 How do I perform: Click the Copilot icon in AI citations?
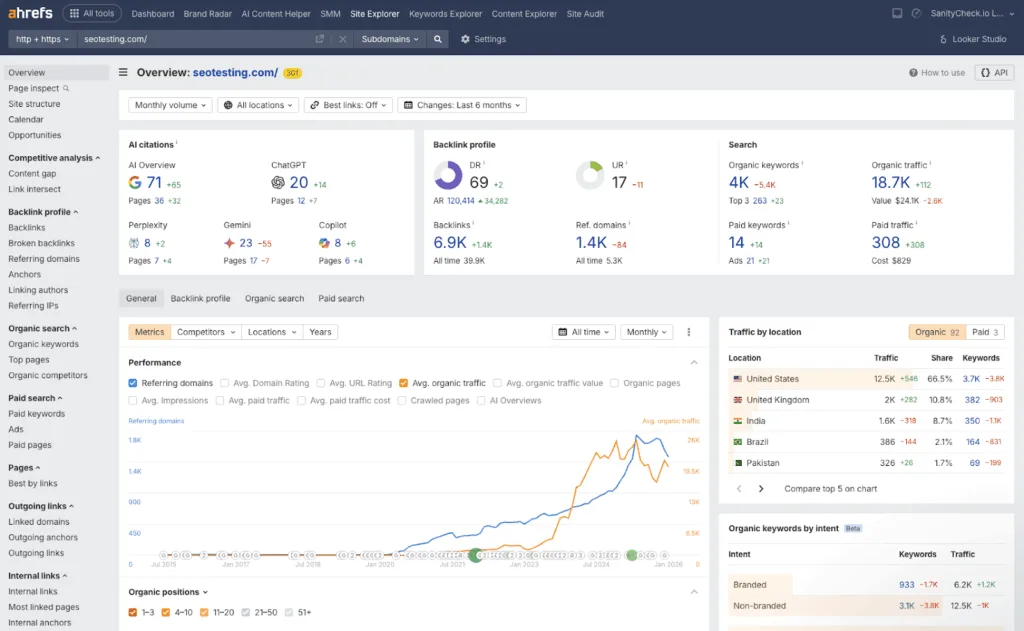tap(324, 243)
